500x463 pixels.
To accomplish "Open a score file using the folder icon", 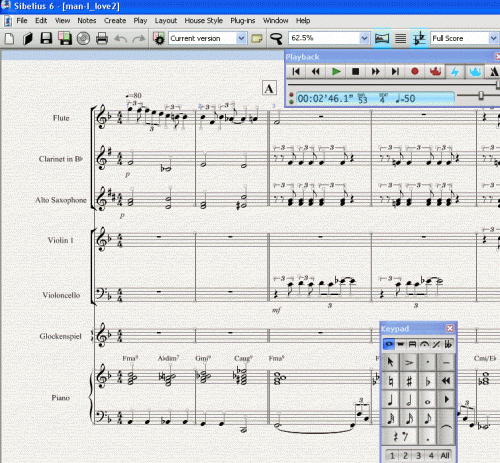I will (28, 39).
